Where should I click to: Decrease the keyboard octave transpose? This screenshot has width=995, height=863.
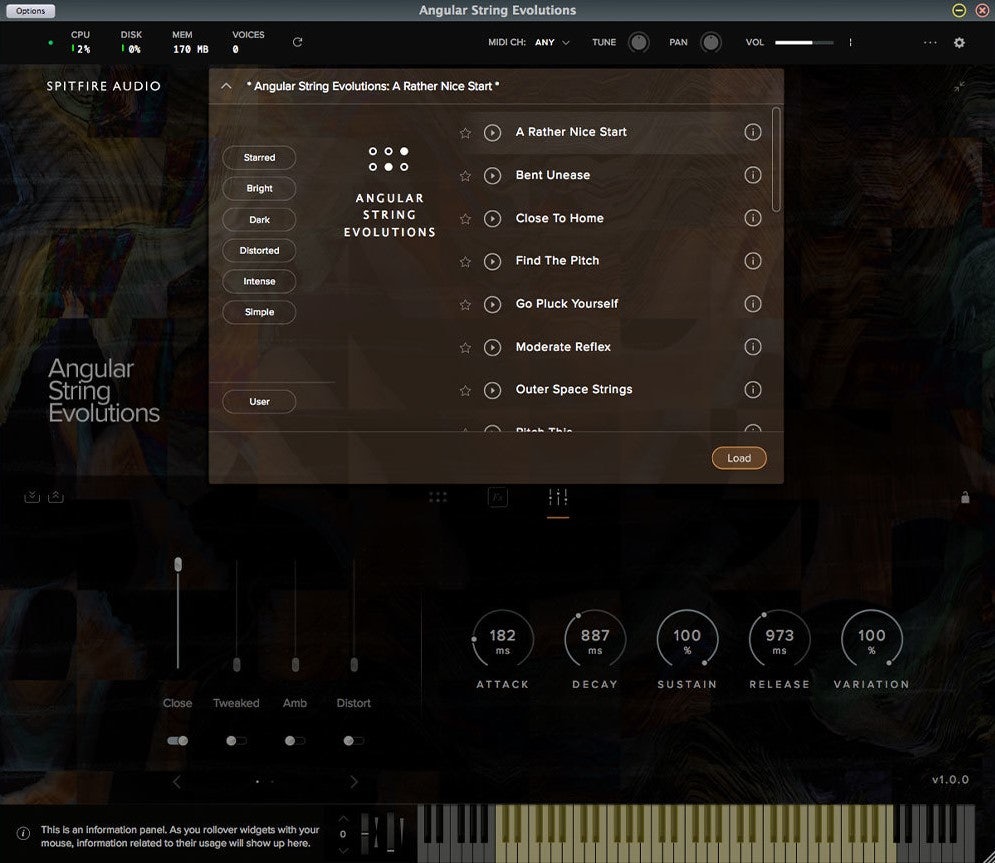click(x=343, y=850)
